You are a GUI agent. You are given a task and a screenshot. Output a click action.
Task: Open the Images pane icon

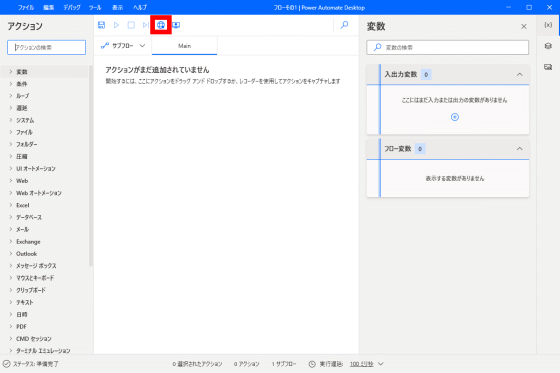(548, 67)
